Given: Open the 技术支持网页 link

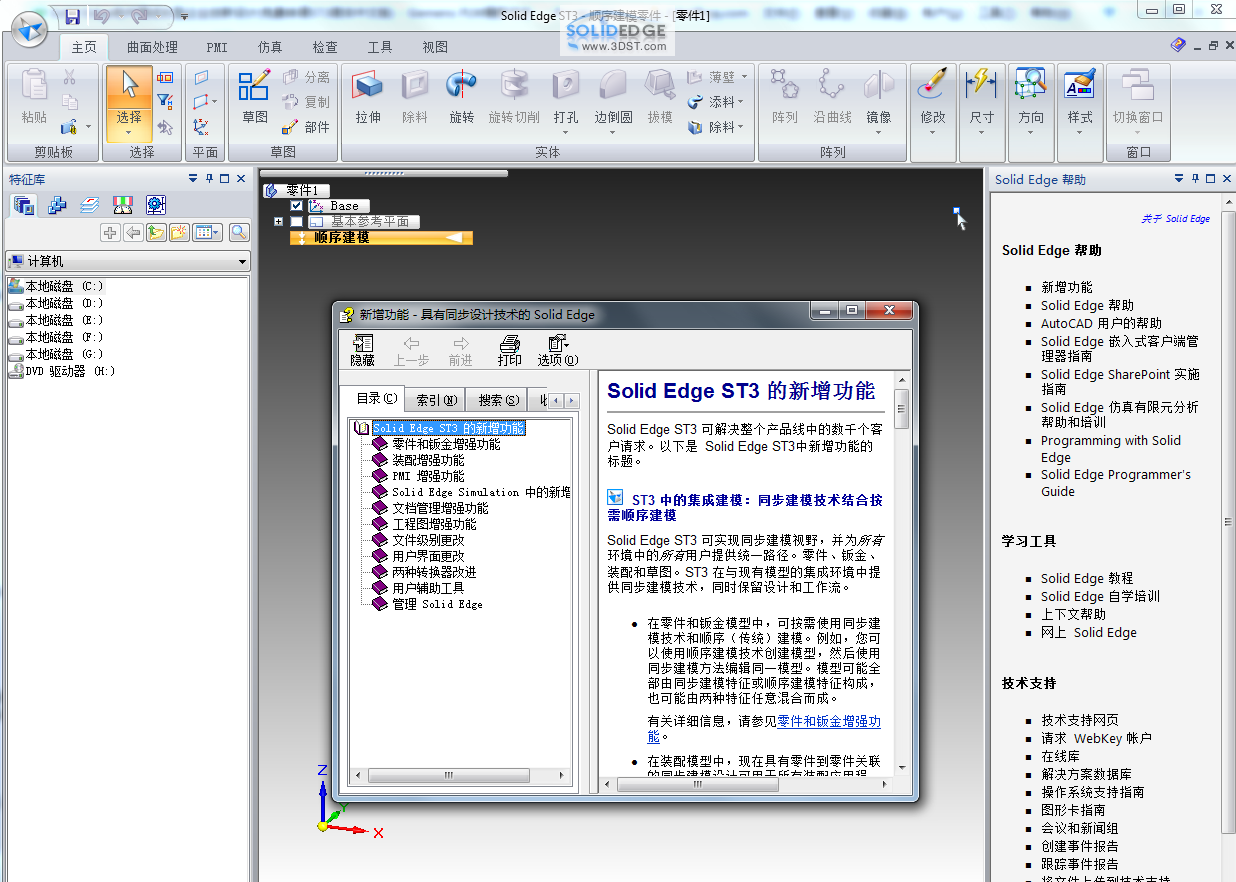Looking at the screenshot, I should pyautogui.click(x=1079, y=720).
